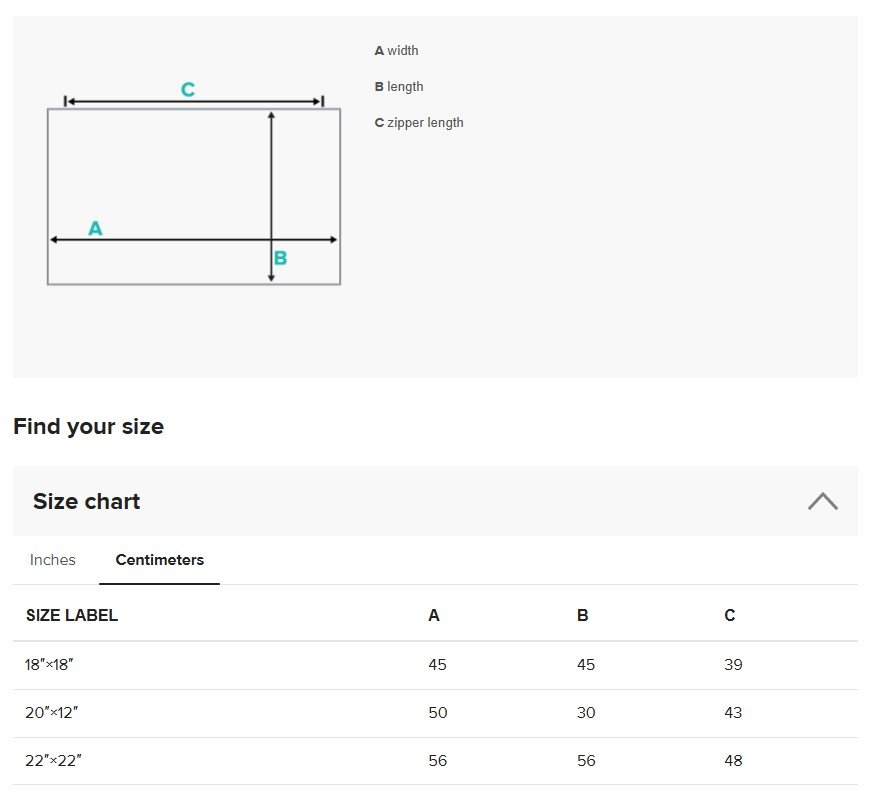
Task: Click the 'A width' legend entry
Action: [x=396, y=50]
